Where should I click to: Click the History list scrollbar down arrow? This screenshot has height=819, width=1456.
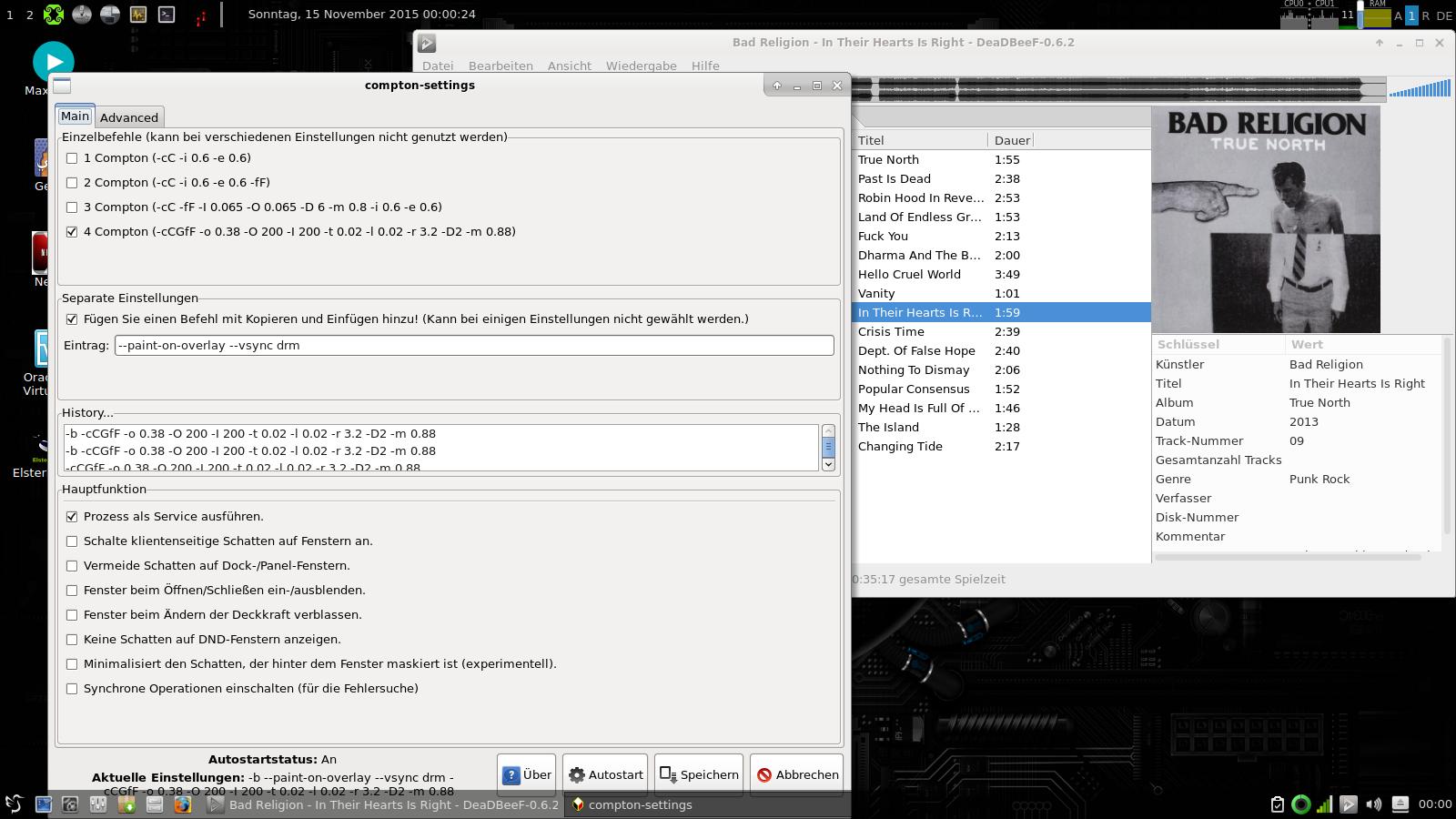click(x=828, y=464)
